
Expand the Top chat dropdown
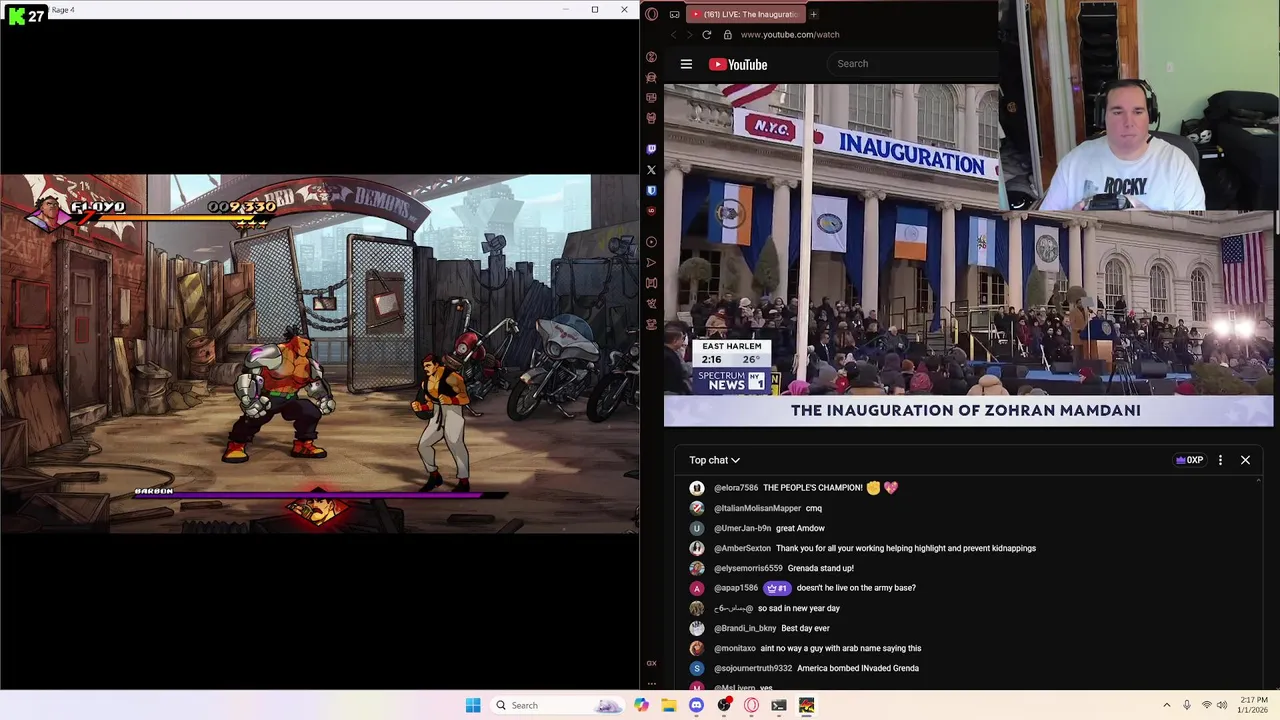click(x=714, y=460)
